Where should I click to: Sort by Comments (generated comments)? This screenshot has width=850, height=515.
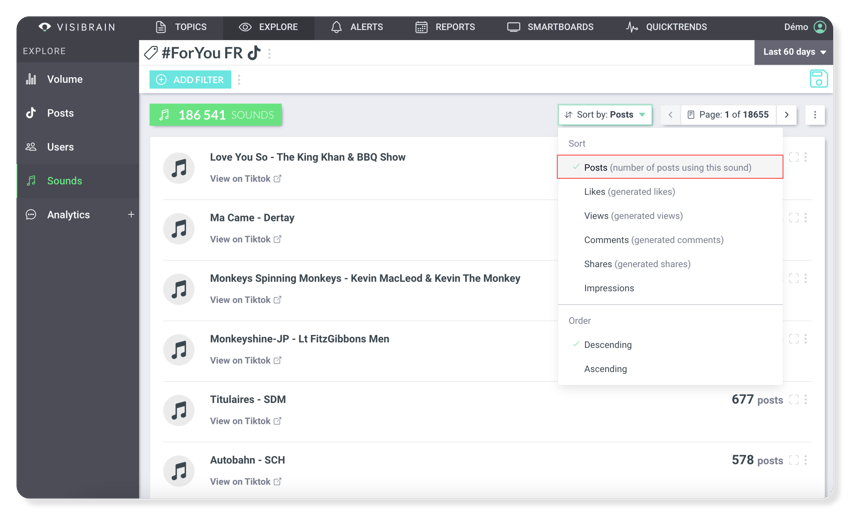tap(670, 240)
